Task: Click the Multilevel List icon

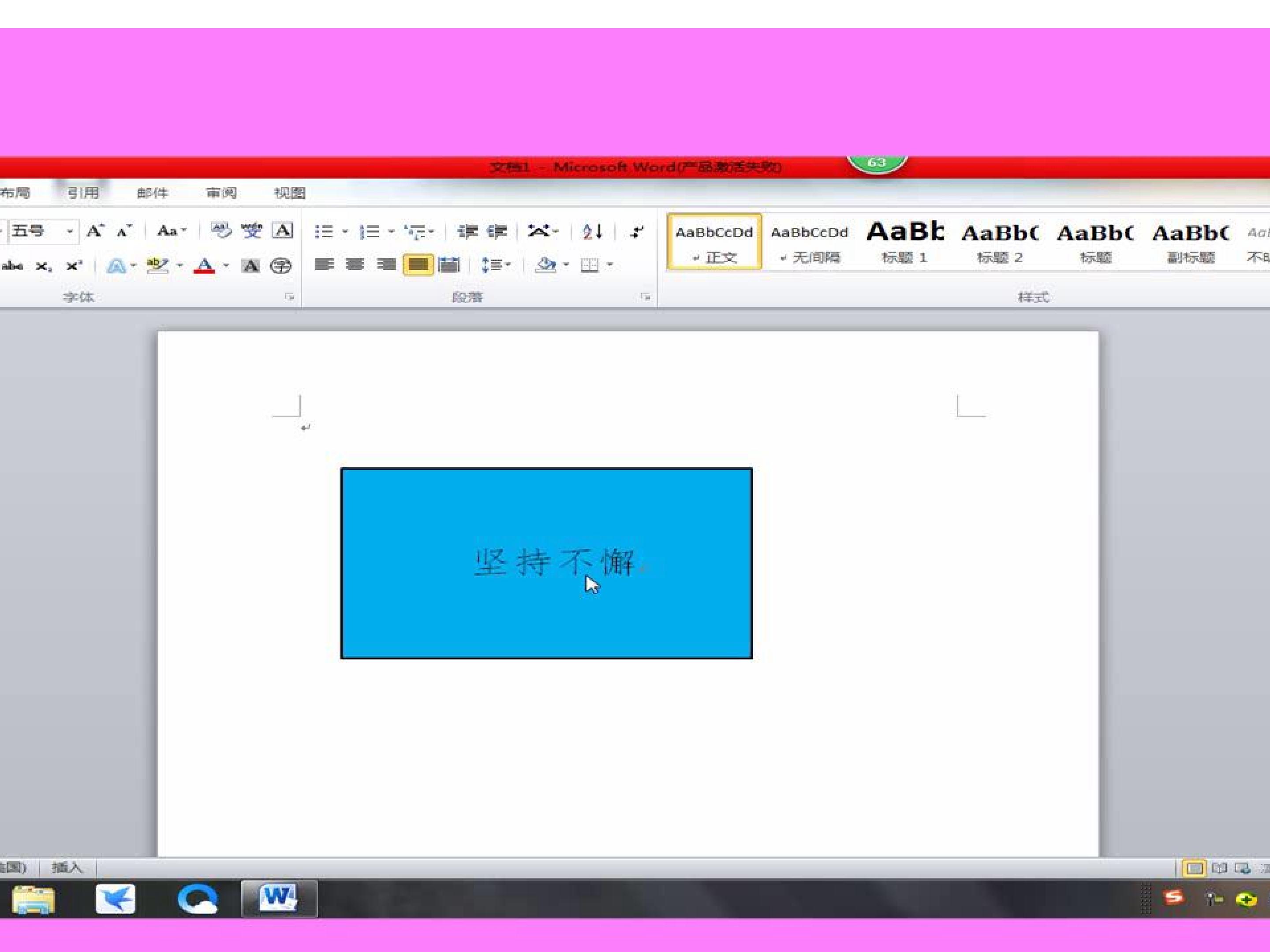Action: [x=415, y=232]
